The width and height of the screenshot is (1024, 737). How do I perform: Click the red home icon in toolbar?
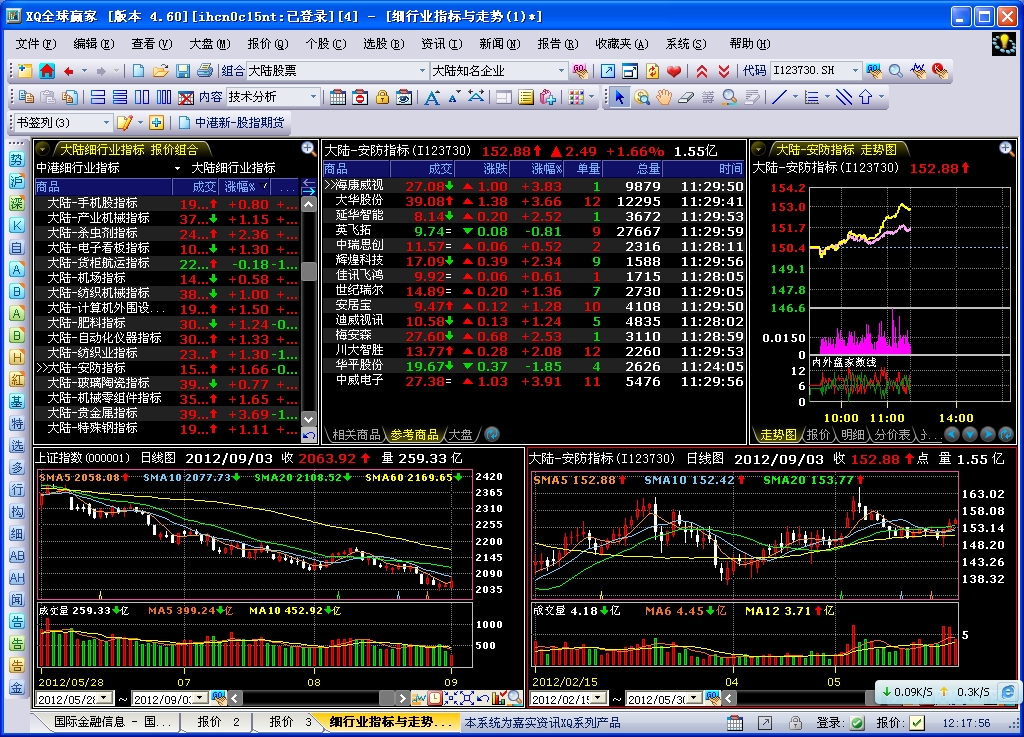47,71
